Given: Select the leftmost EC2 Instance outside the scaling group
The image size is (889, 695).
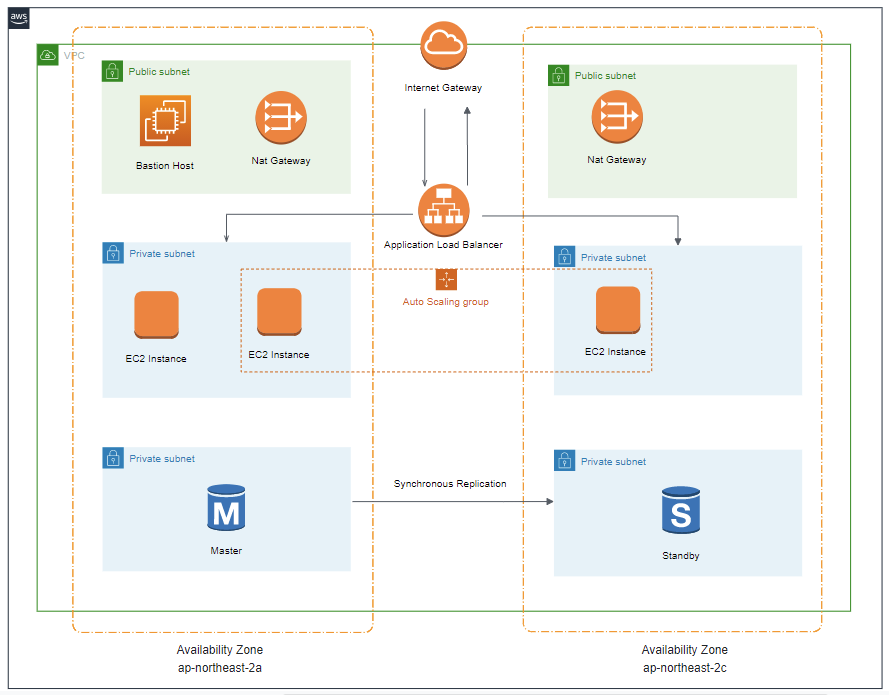Looking at the screenshot, I should click(156, 315).
